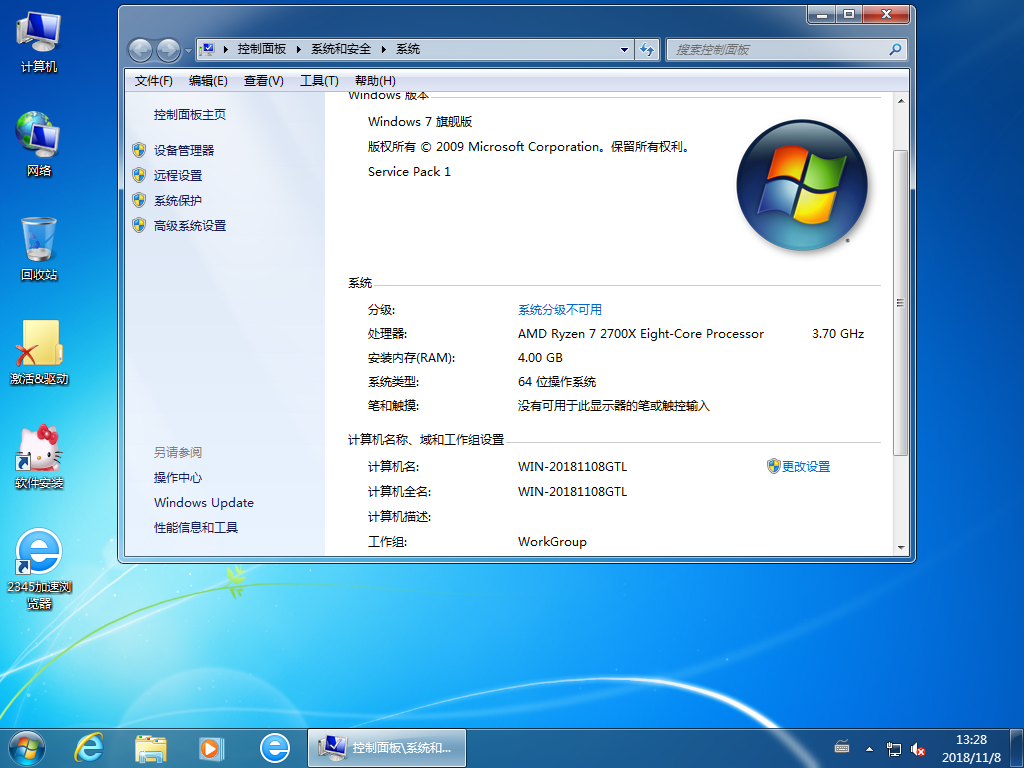Toggle Show Desktop at taskbar's right edge
The height and width of the screenshot is (768, 1024).
tap(1019, 747)
